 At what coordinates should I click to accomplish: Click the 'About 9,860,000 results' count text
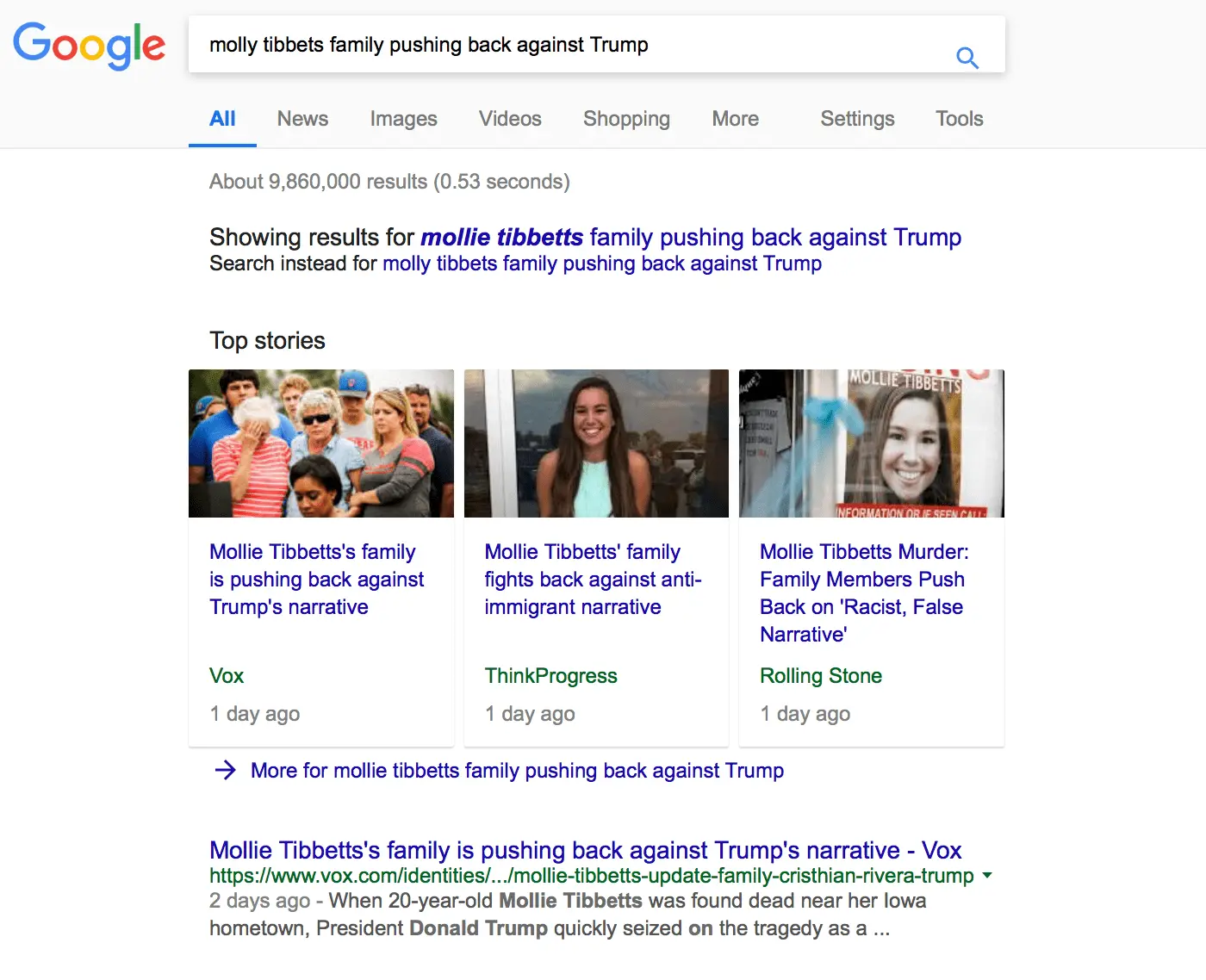[x=389, y=182]
